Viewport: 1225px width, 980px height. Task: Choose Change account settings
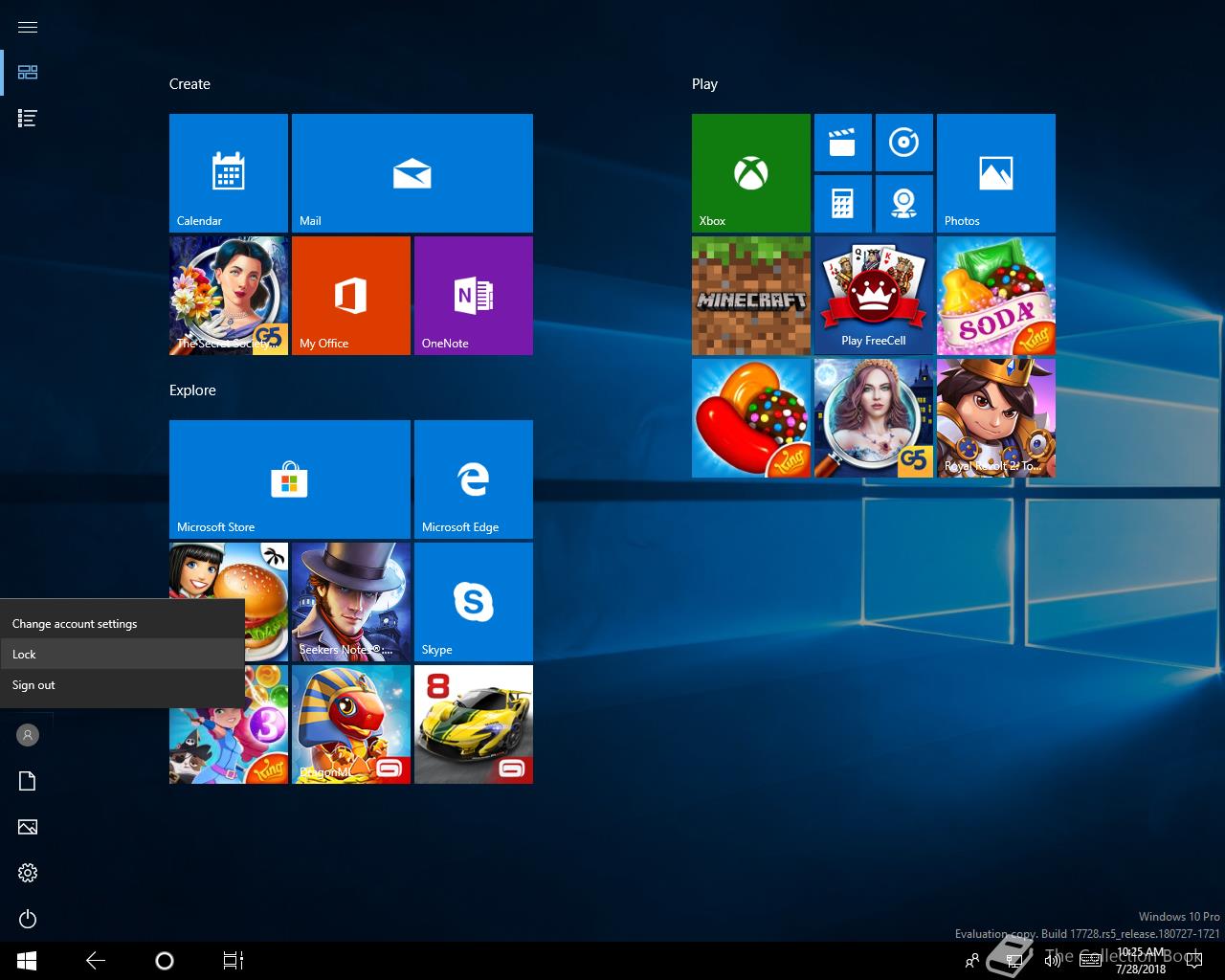[122, 624]
